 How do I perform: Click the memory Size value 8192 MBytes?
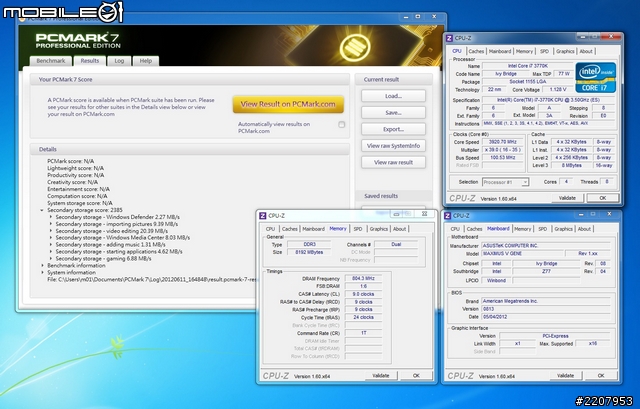[309, 252]
